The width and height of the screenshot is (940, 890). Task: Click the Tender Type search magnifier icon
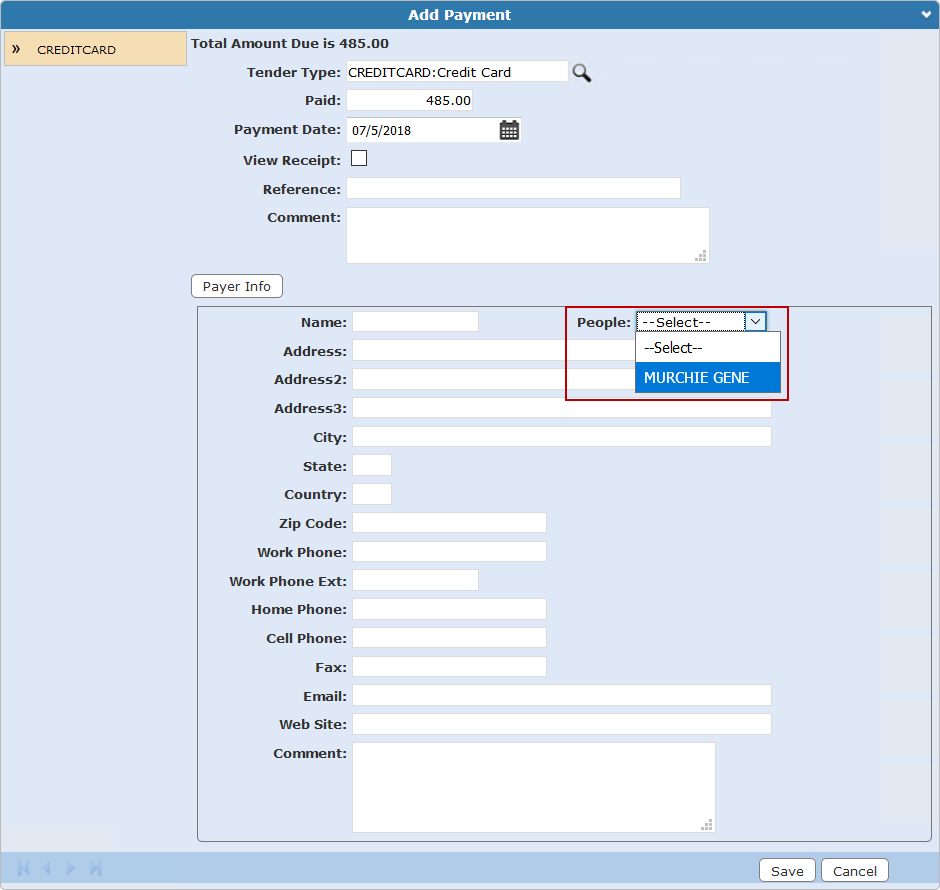581,72
